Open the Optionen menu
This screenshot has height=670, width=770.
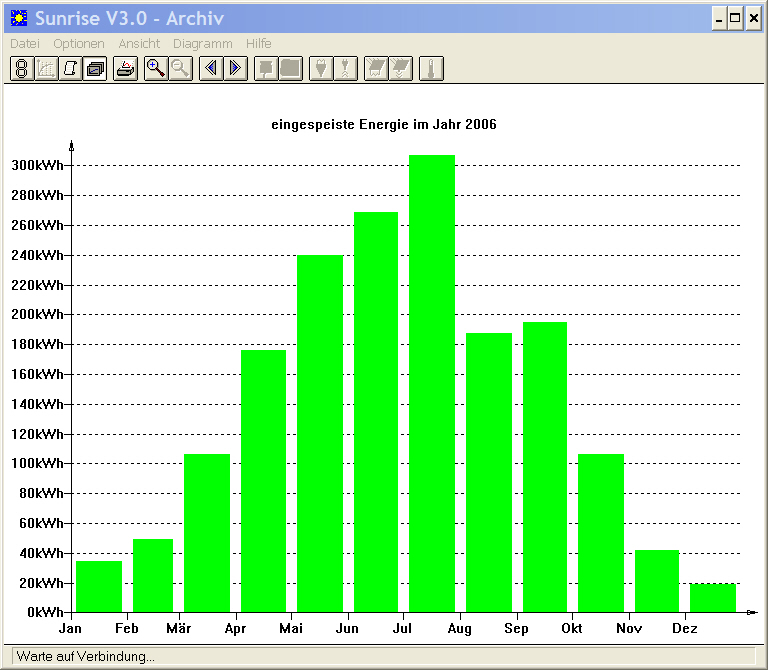79,44
